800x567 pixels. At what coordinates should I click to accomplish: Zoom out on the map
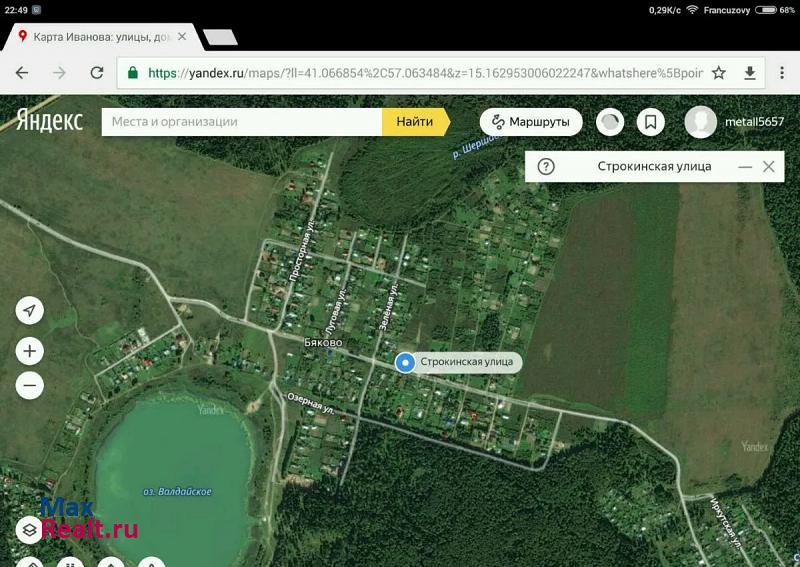tap(29, 385)
